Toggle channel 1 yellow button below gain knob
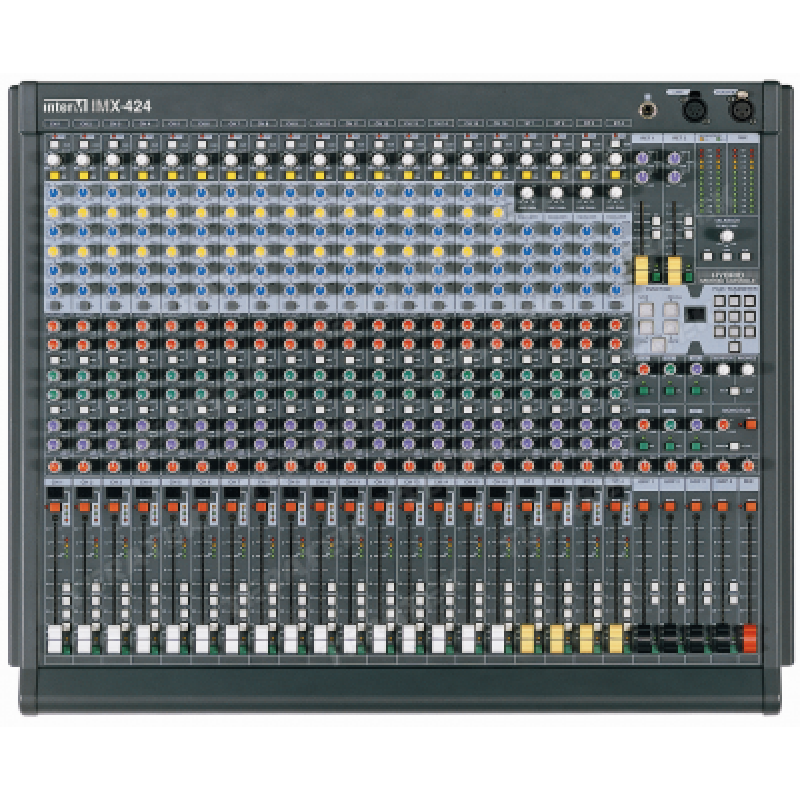The image size is (800, 800). click(x=54, y=174)
